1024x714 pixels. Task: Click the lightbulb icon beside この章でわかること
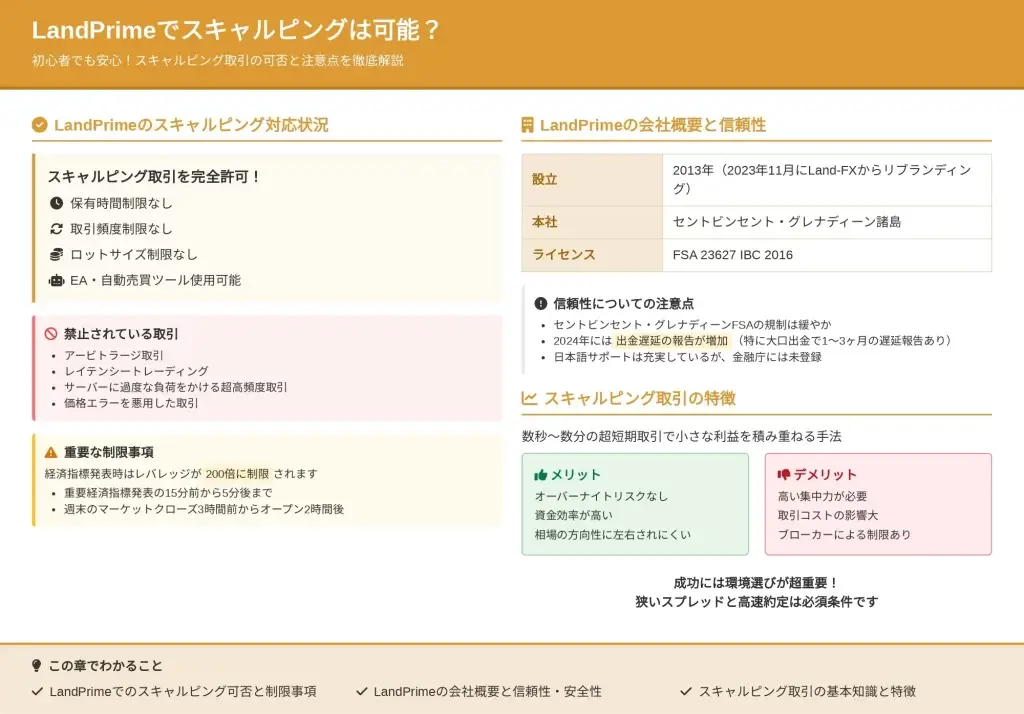point(37,666)
